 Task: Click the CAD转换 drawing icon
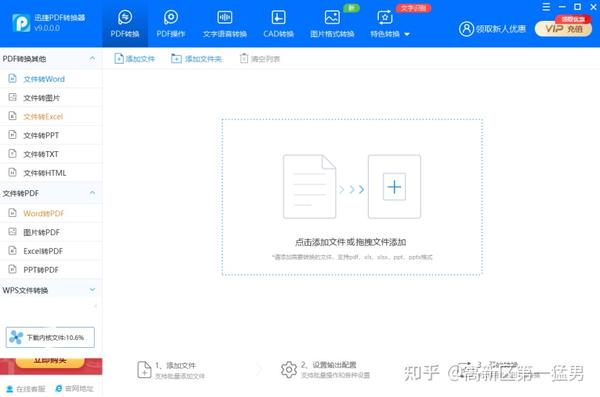pos(278,17)
